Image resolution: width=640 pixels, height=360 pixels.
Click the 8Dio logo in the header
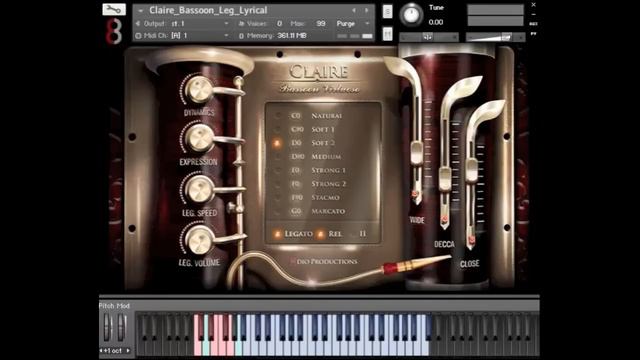click(114, 31)
